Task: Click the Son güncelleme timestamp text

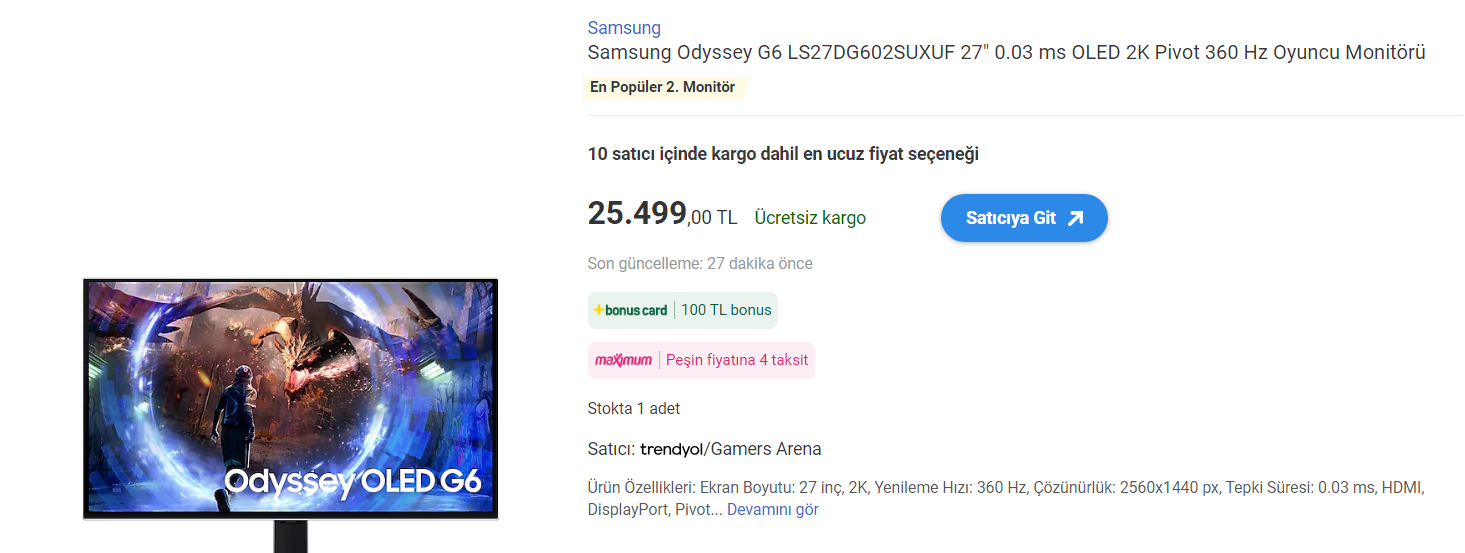Action: pos(700,264)
